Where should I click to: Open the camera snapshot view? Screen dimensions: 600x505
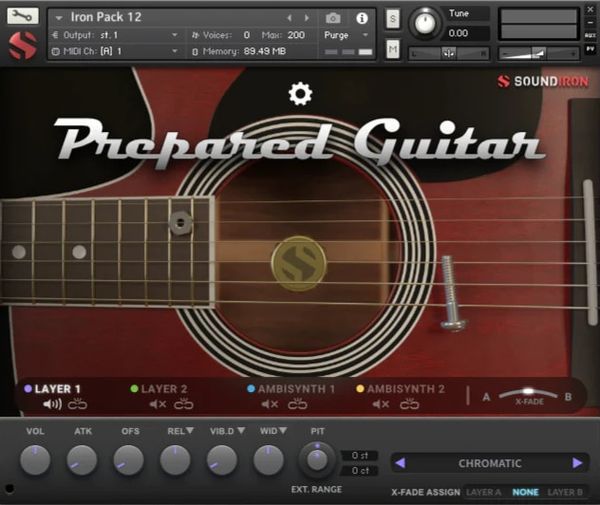pyautogui.click(x=333, y=18)
